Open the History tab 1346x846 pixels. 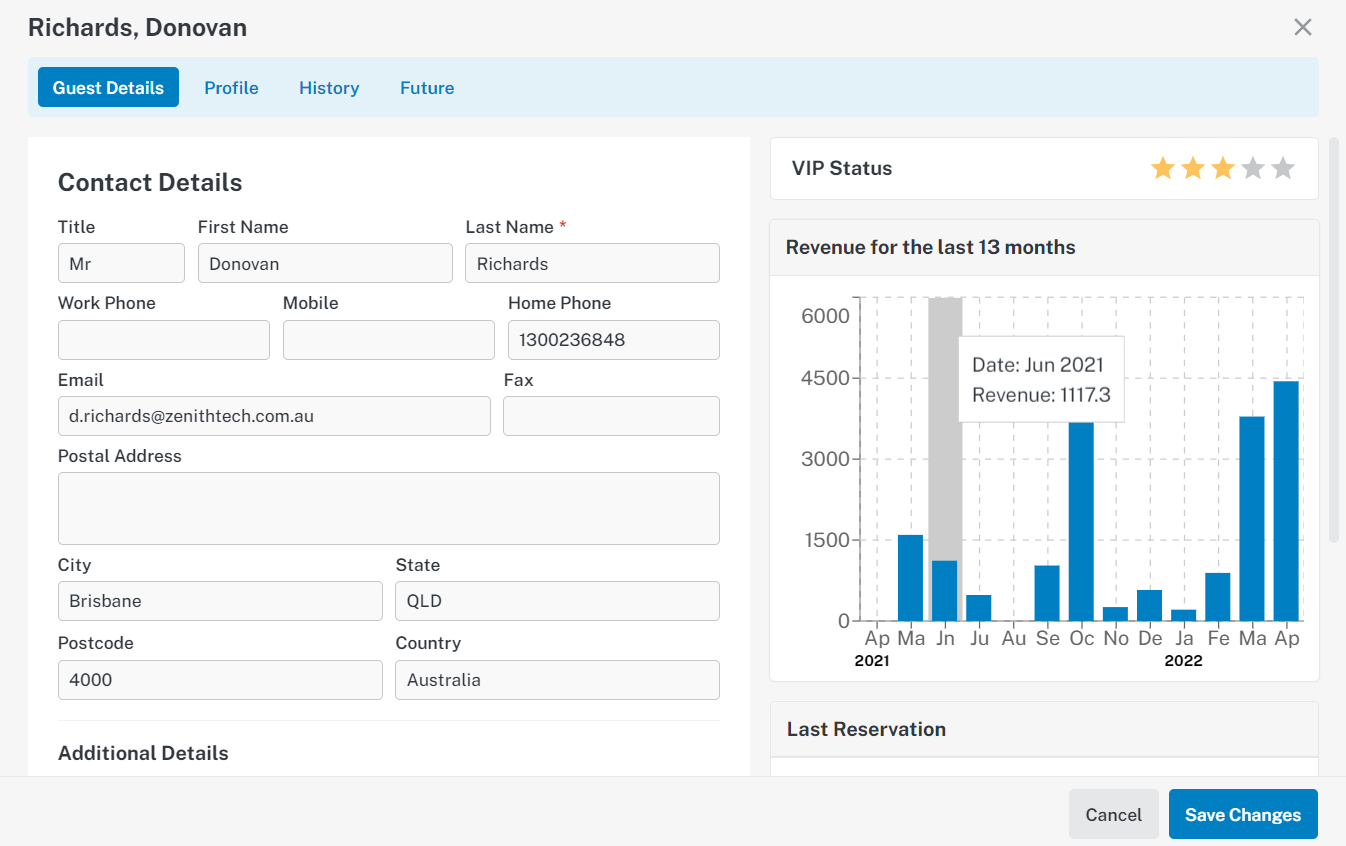(x=329, y=87)
